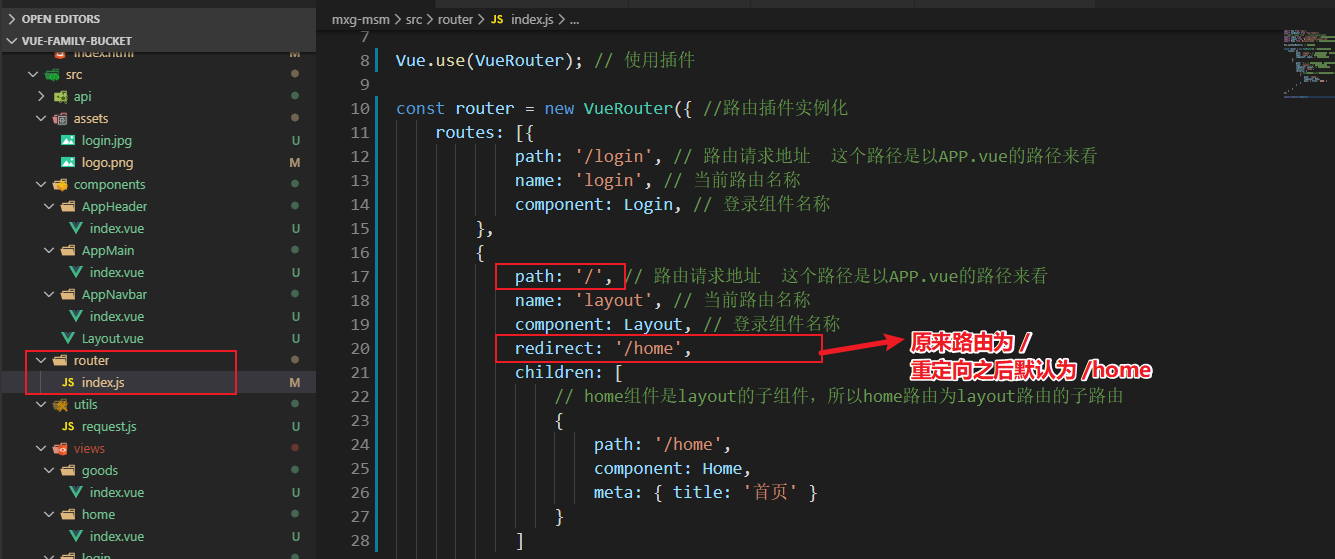Click the path: '/' code on line 17
Screen dimensions: 1335x559
click(x=564, y=276)
